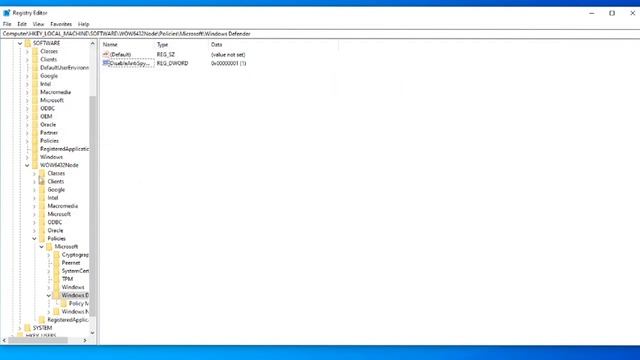The image size is (640, 360).
Task: Collapse the SOFTWARE key
Action: (20, 43)
